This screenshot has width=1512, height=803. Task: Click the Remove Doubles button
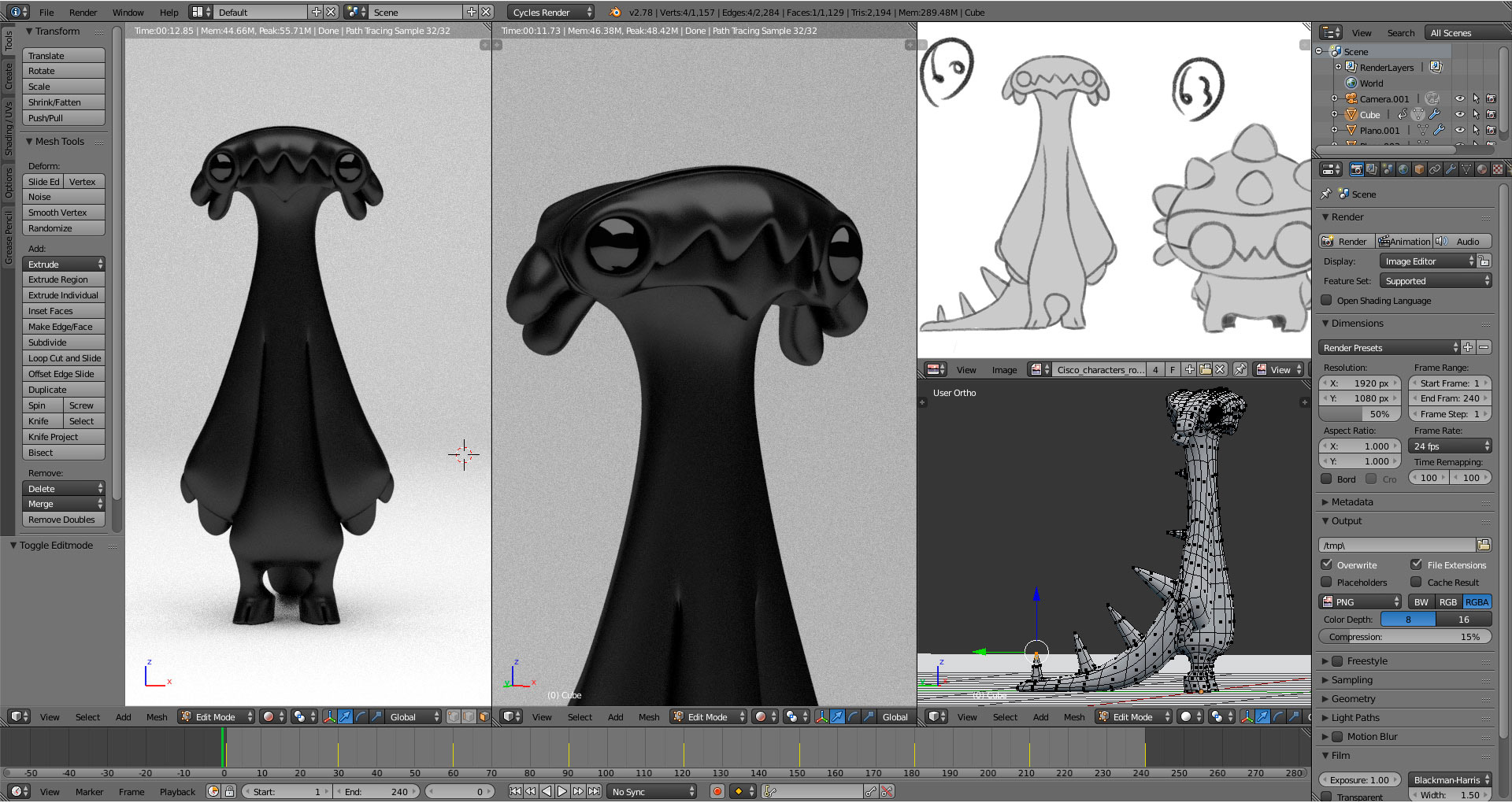pyautogui.click(x=64, y=520)
